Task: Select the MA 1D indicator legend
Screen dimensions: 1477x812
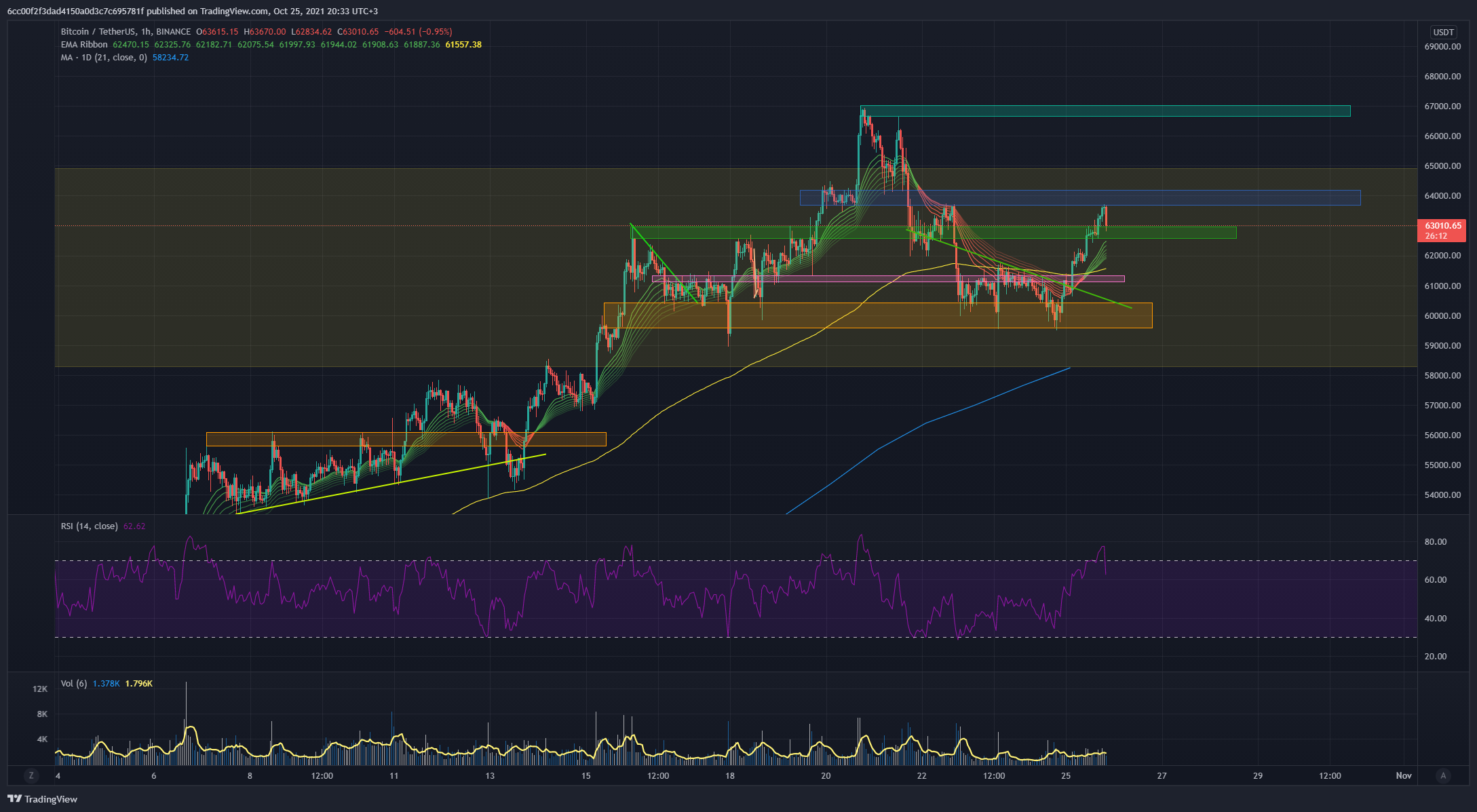Action: click(103, 58)
